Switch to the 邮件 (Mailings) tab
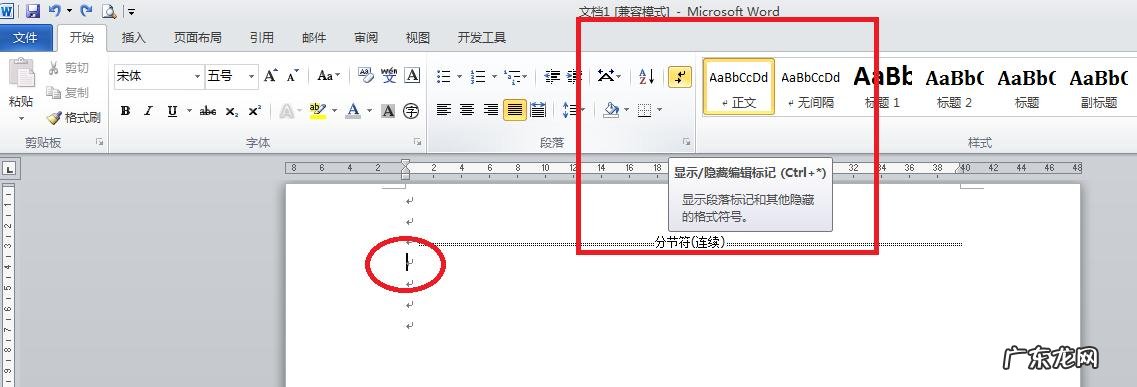 pos(314,38)
